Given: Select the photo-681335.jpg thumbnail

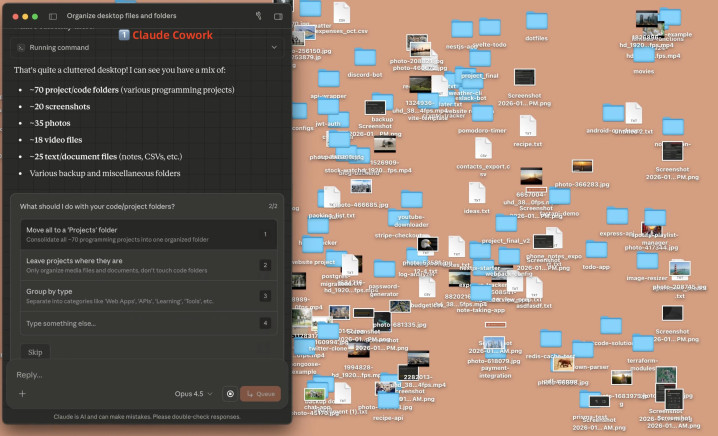Looking at the screenshot, I should (400, 307).
